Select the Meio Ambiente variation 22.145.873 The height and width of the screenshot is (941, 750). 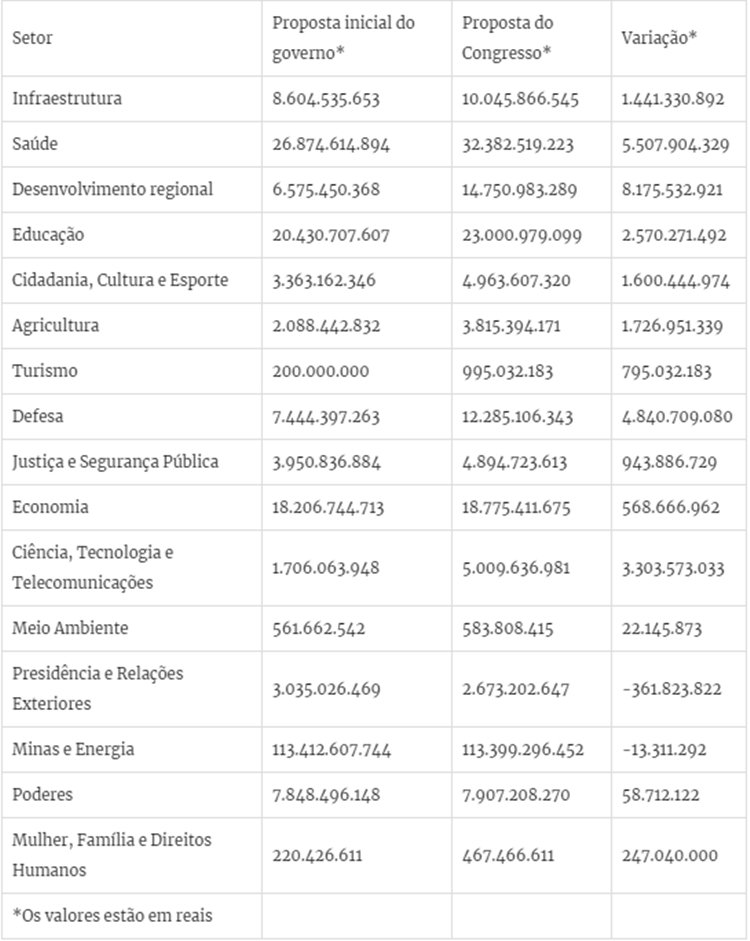point(661,628)
